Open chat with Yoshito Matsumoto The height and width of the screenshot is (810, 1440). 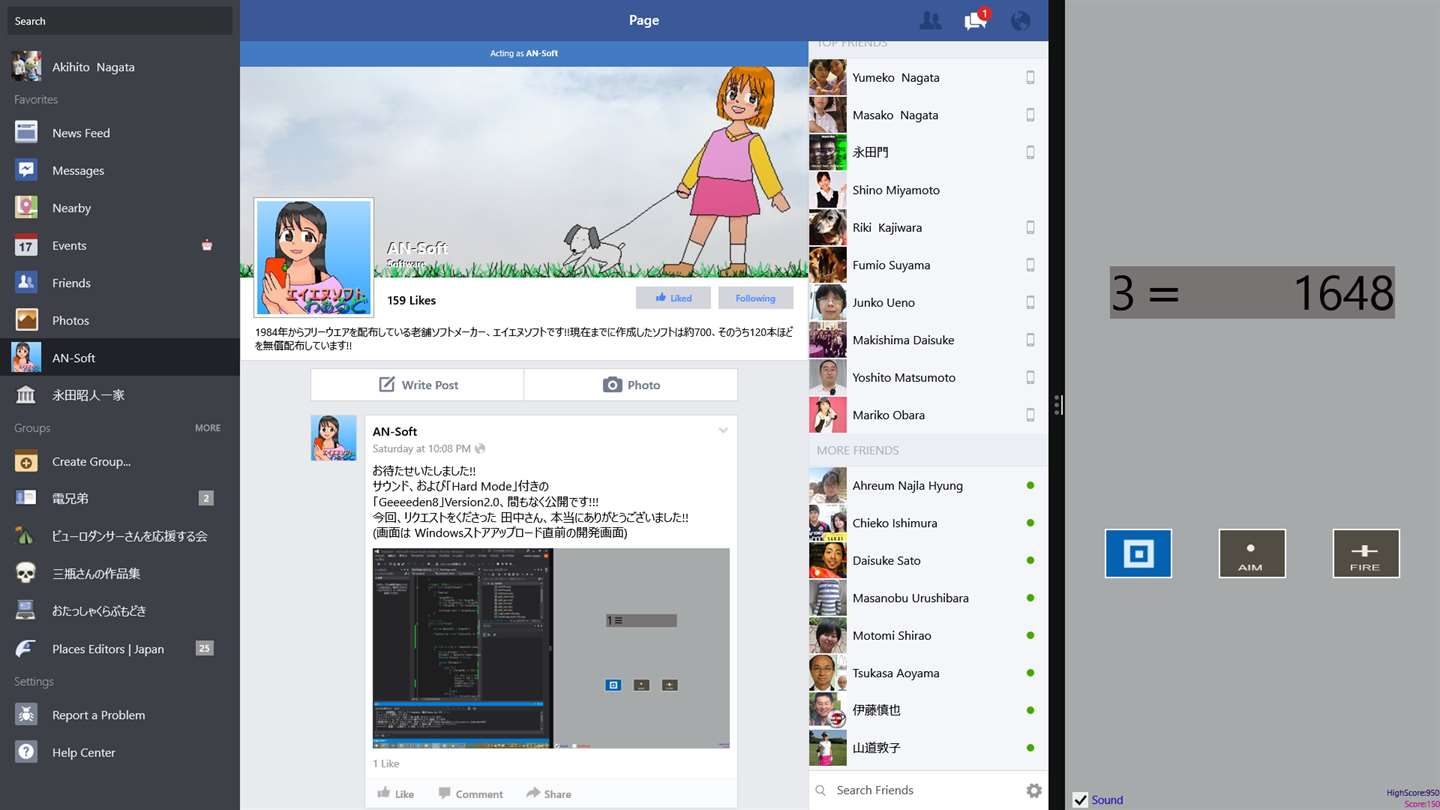point(928,378)
